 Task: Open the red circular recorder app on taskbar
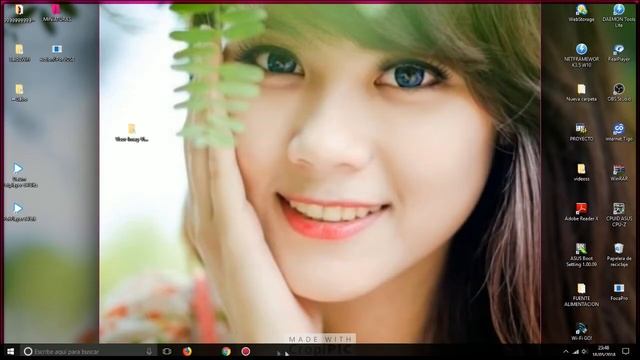click(x=246, y=351)
